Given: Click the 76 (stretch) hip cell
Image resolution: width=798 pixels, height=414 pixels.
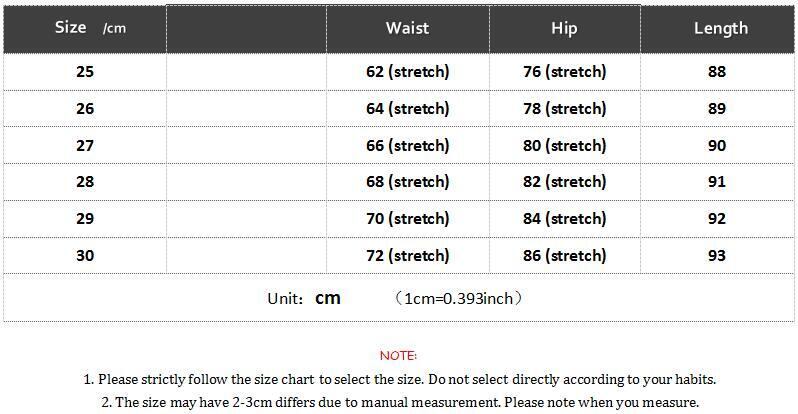Looking at the screenshot, I should coord(564,72).
